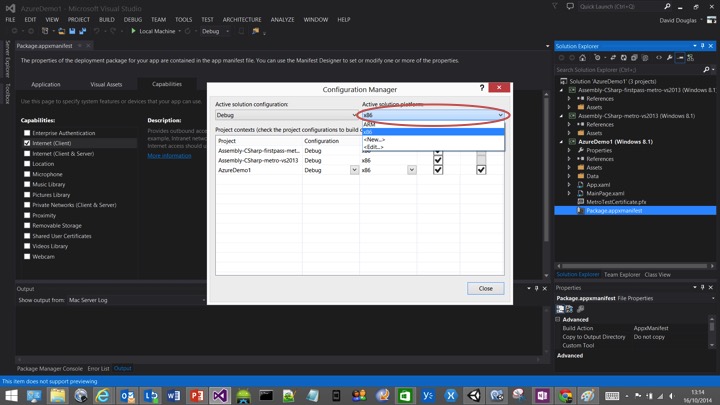Select ARM from platform dropdown list
Image resolution: width=720 pixels, height=405 pixels.
point(433,124)
